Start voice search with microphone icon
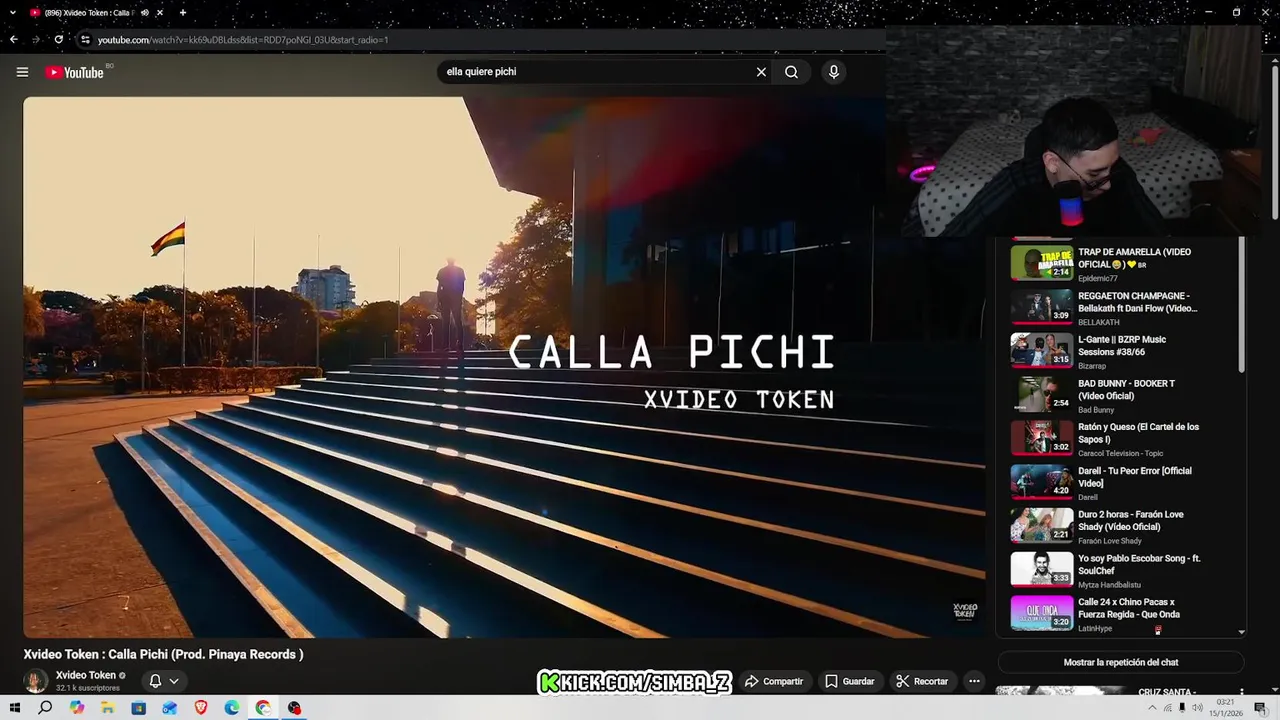Image resolution: width=1280 pixels, height=720 pixels. pos(833,72)
